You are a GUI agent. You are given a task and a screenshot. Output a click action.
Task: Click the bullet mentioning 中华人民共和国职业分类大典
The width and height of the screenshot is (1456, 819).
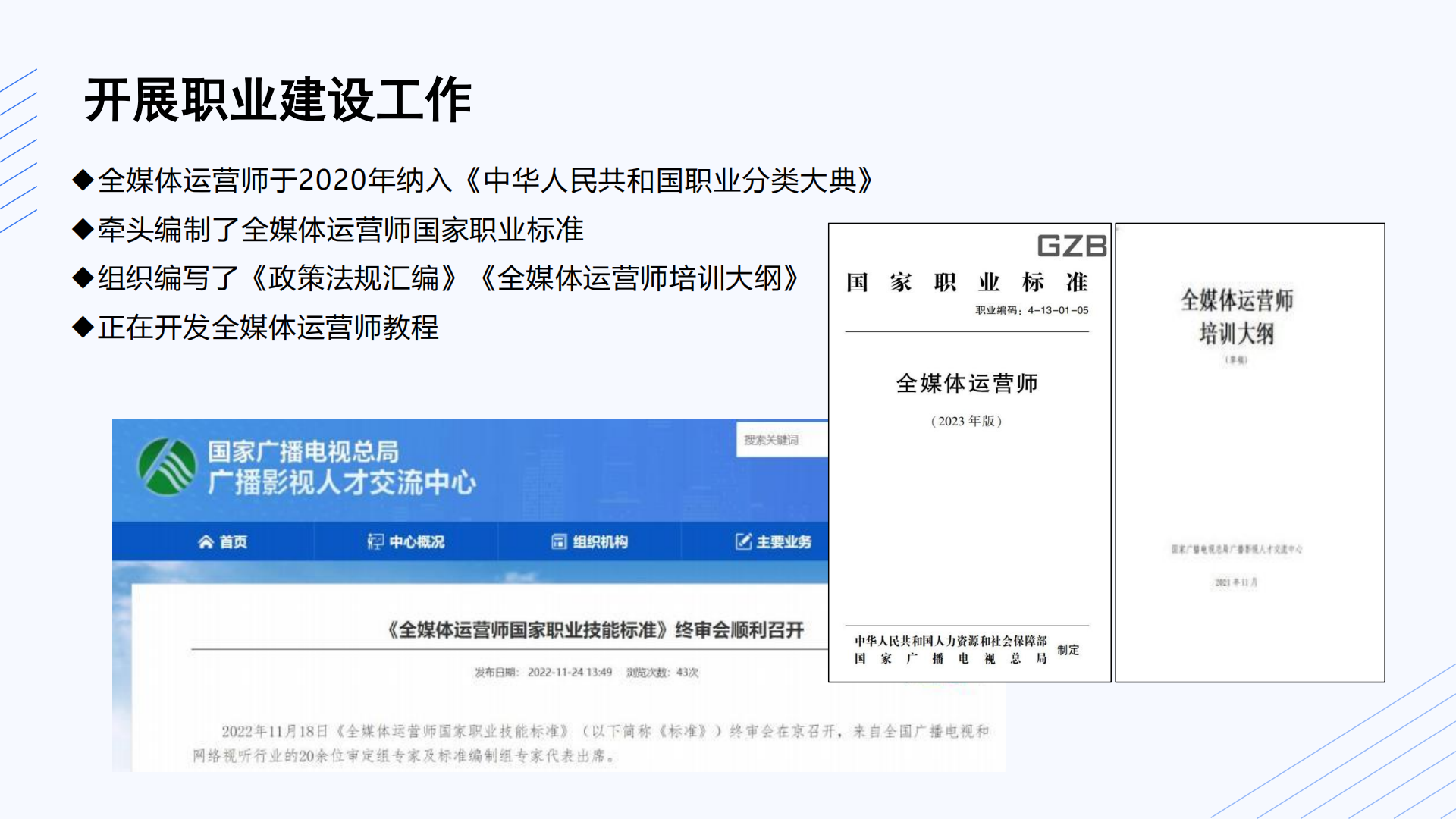point(474,180)
